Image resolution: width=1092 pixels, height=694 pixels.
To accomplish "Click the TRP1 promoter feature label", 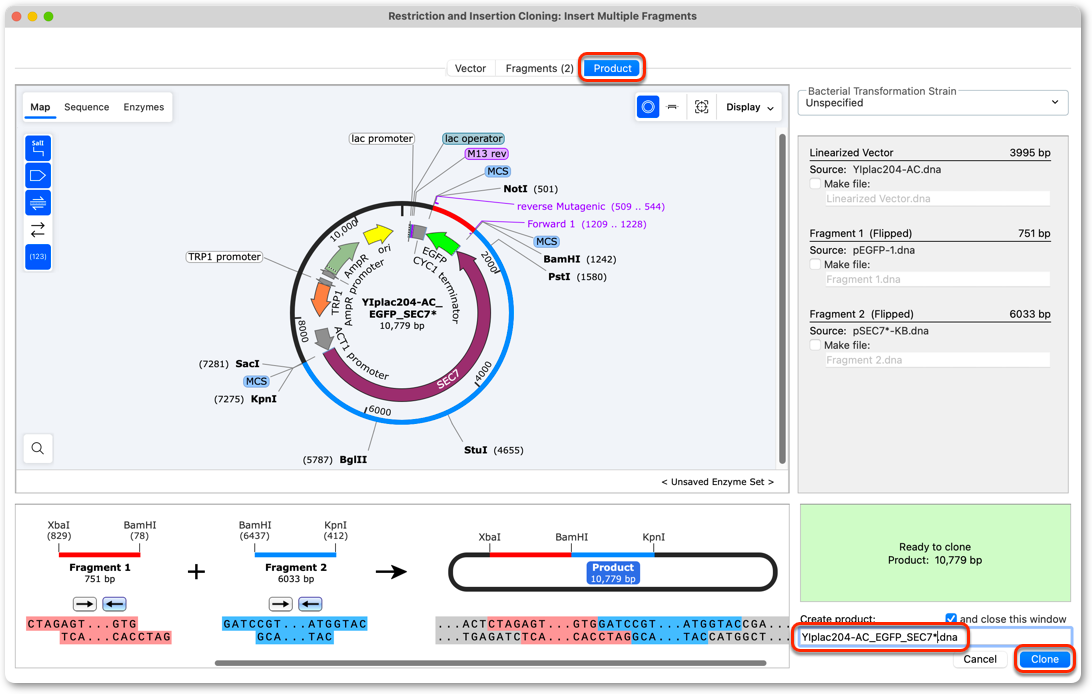I will pos(224,257).
